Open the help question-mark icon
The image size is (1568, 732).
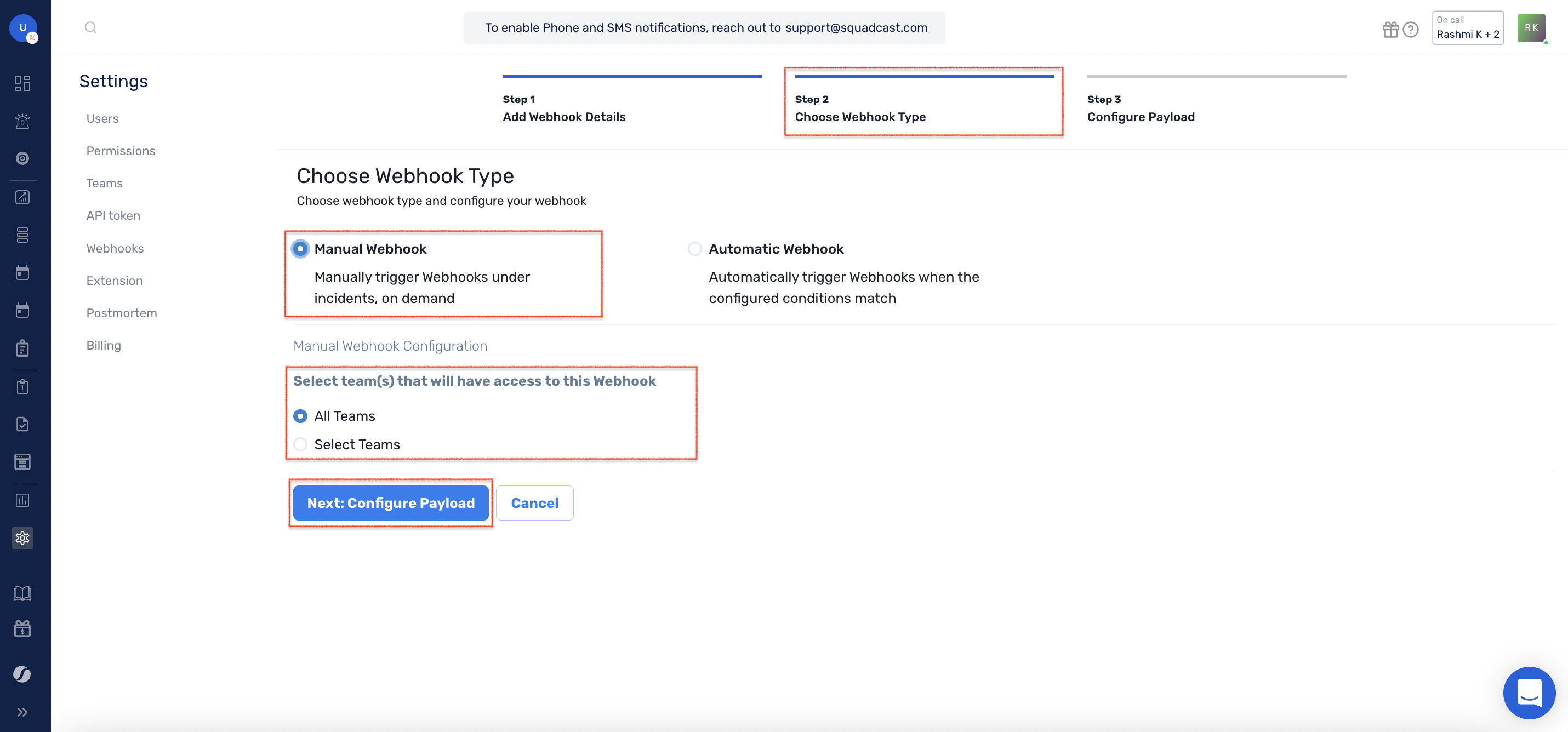pyautogui.click(x=1410, y=28)
